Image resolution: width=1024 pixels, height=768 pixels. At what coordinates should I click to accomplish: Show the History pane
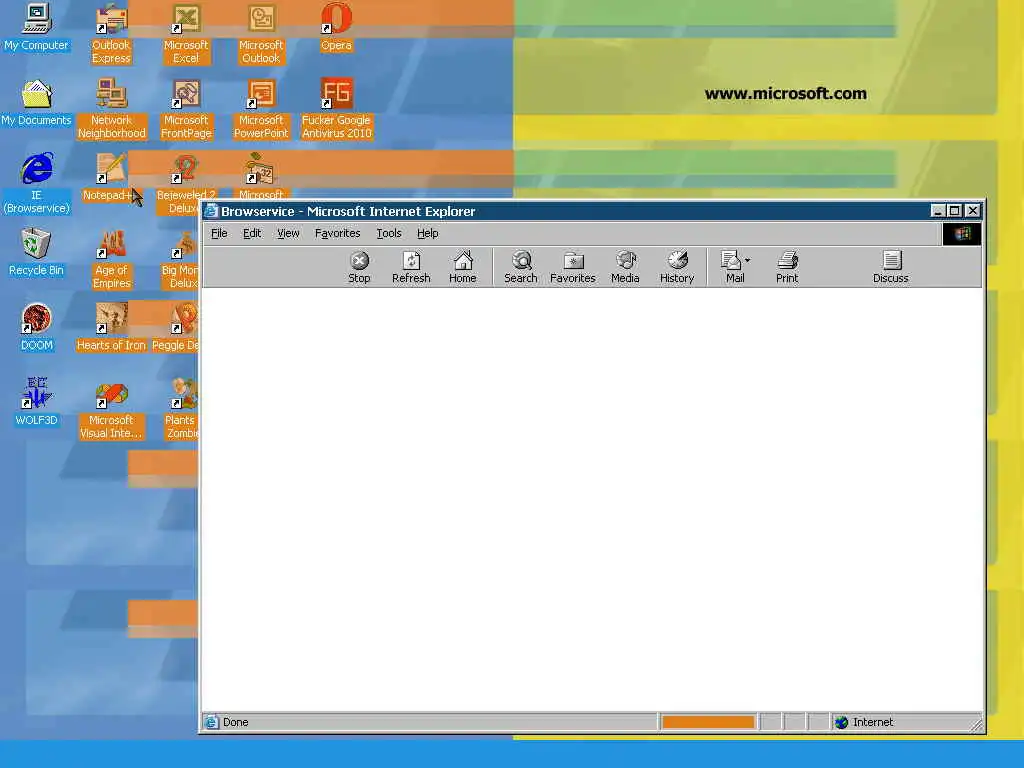click(x=677, y=267)
